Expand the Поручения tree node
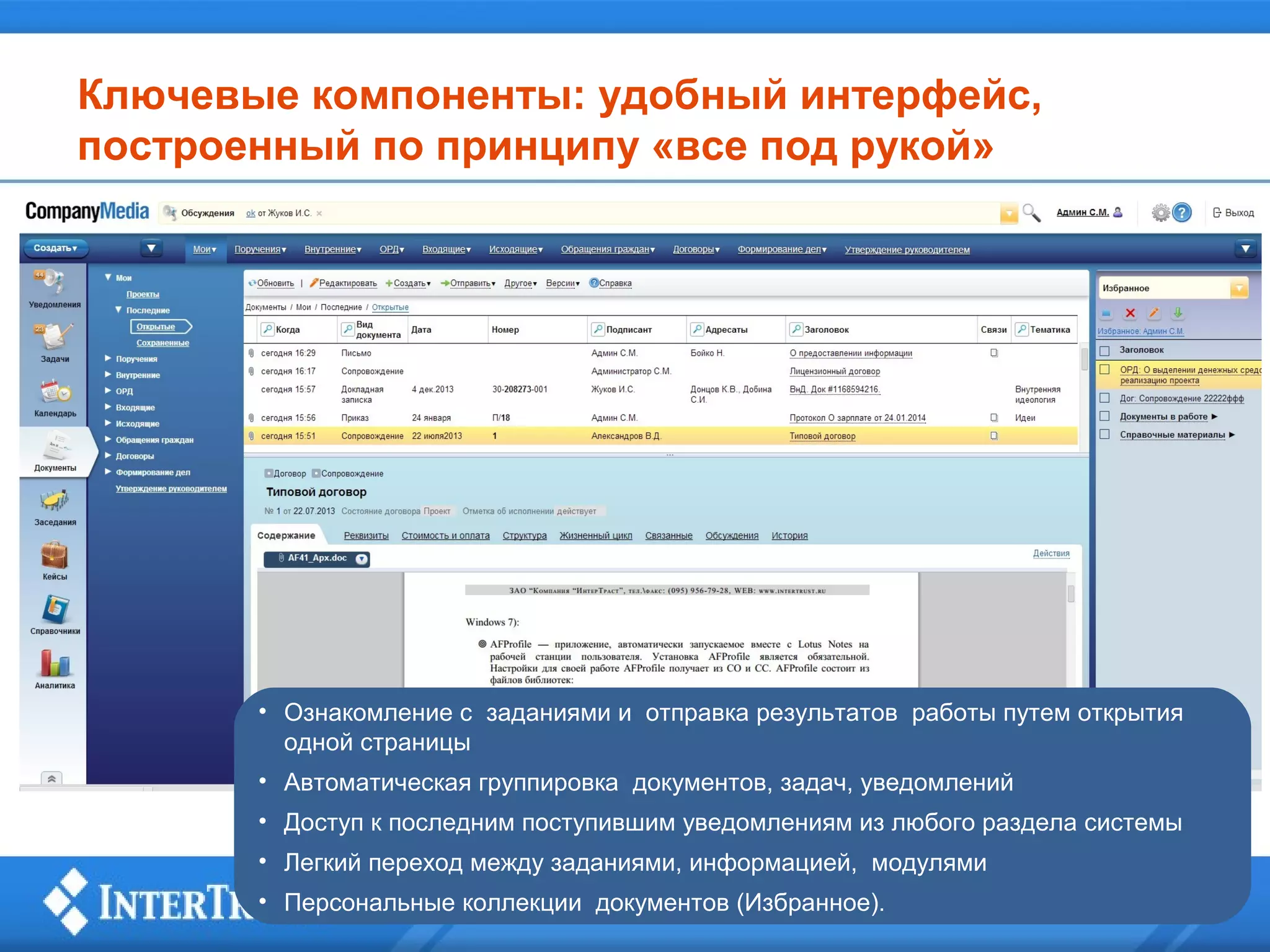 (108, 358)
